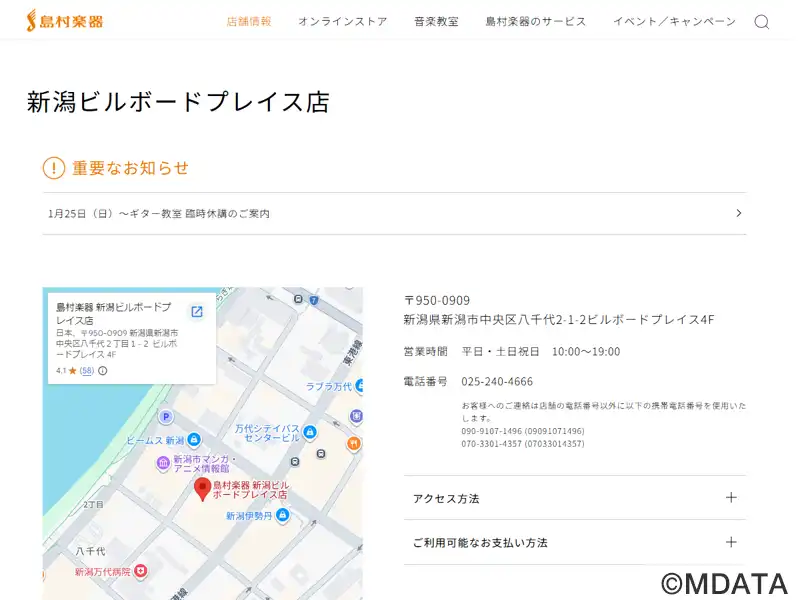Open the 音楽教室 menu
The image size is (800, 600).
[x=436, y=21]
